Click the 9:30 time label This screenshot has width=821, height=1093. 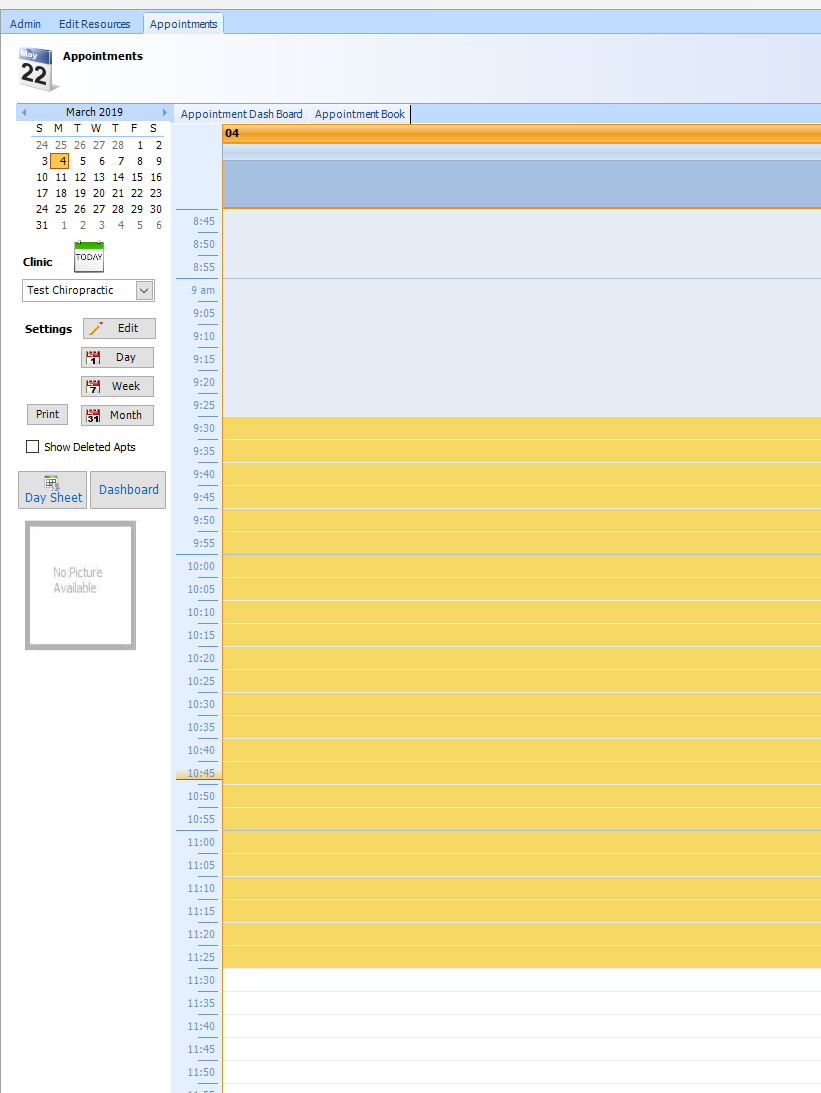click(x=204, y=428)
